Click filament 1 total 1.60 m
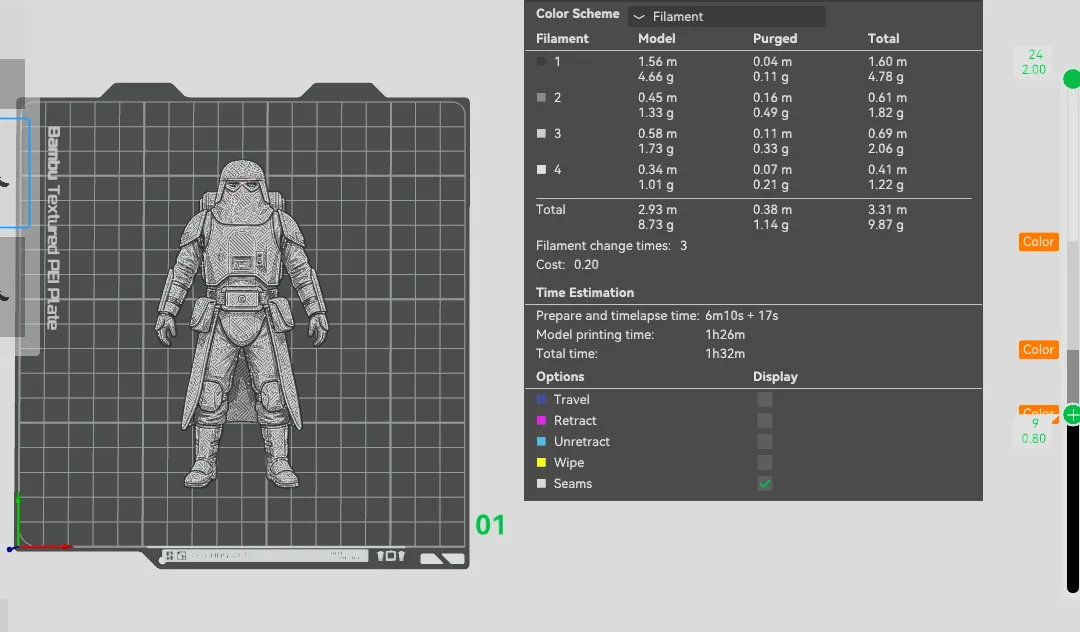Image resolution: width=1080 pixels, height=632 pixels. [x=887, y=61]
